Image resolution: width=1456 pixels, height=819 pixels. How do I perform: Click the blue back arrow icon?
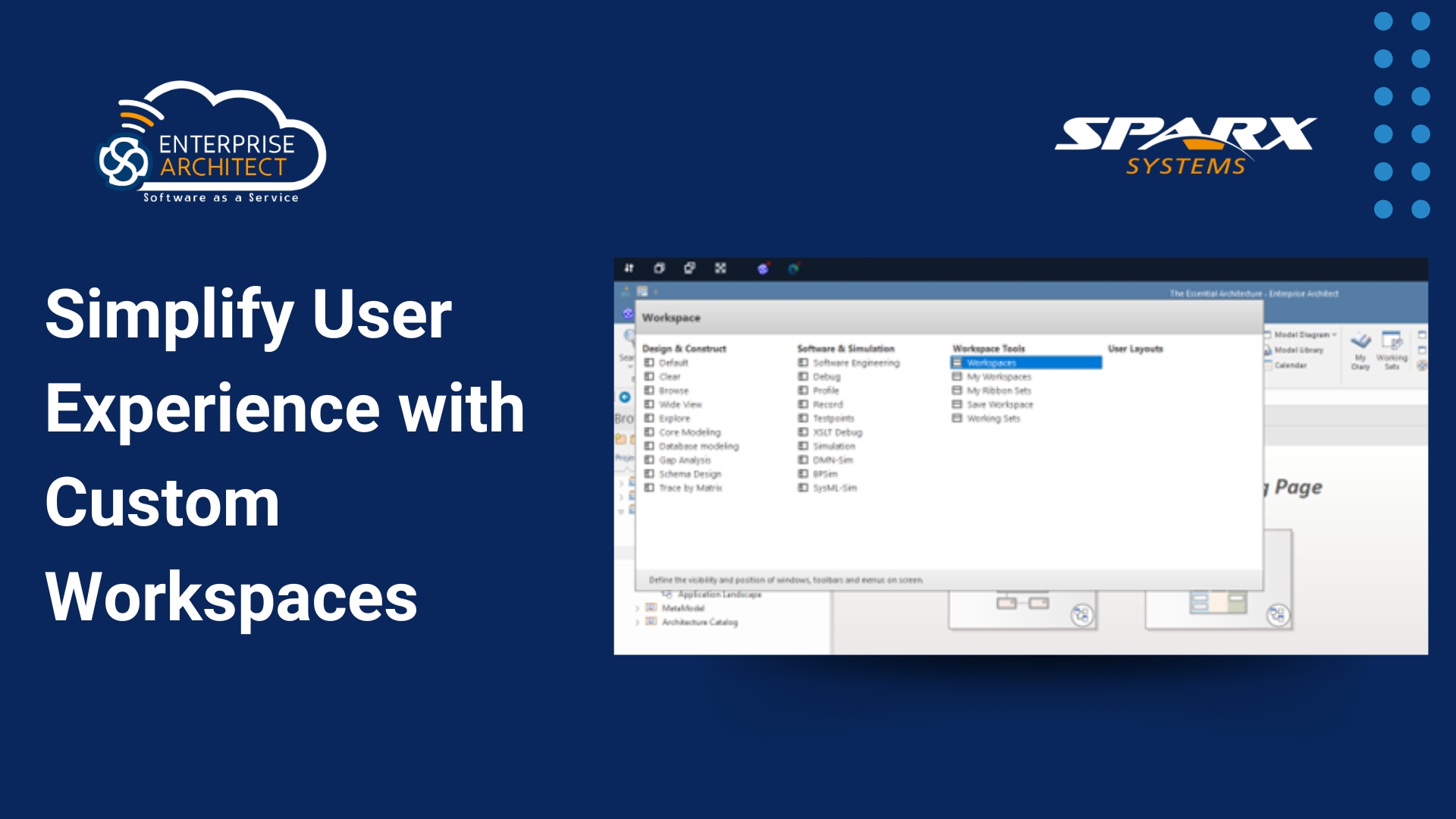coord(625,397)
